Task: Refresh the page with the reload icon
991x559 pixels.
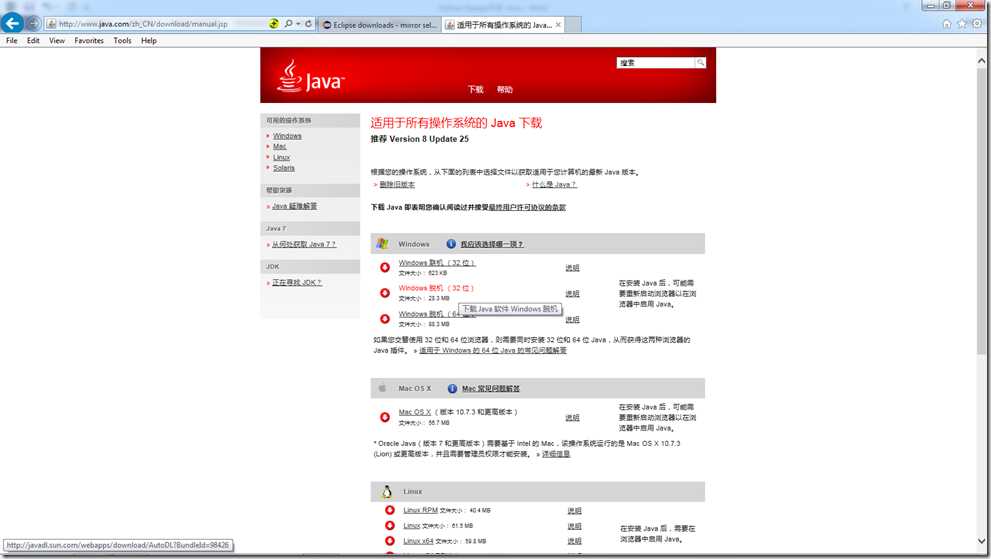Action: (x=308, y=24)
